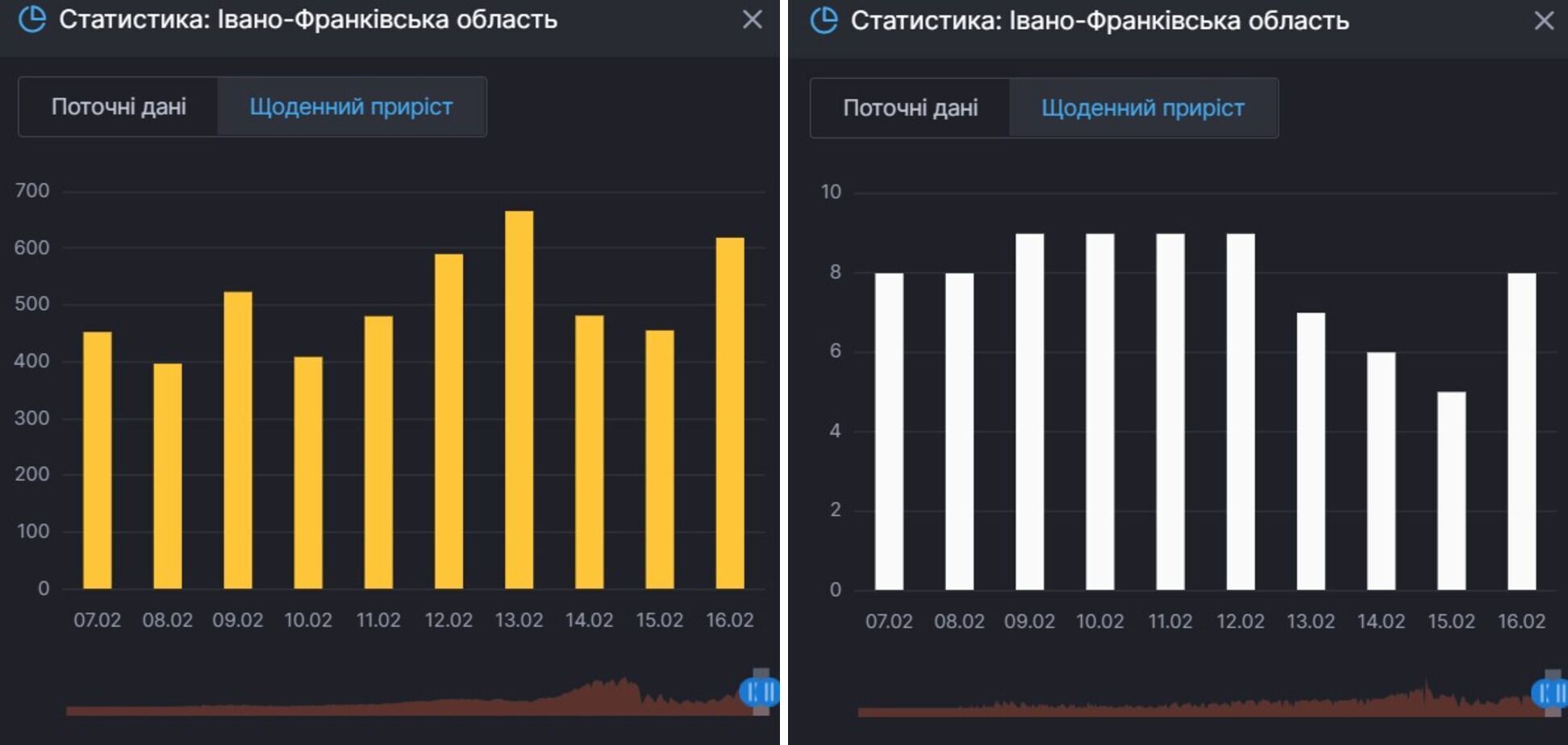Viewport: 1568px width, 745px height.
Task: Click the white bar for 12.02
Action: [x=1241, y=411]
